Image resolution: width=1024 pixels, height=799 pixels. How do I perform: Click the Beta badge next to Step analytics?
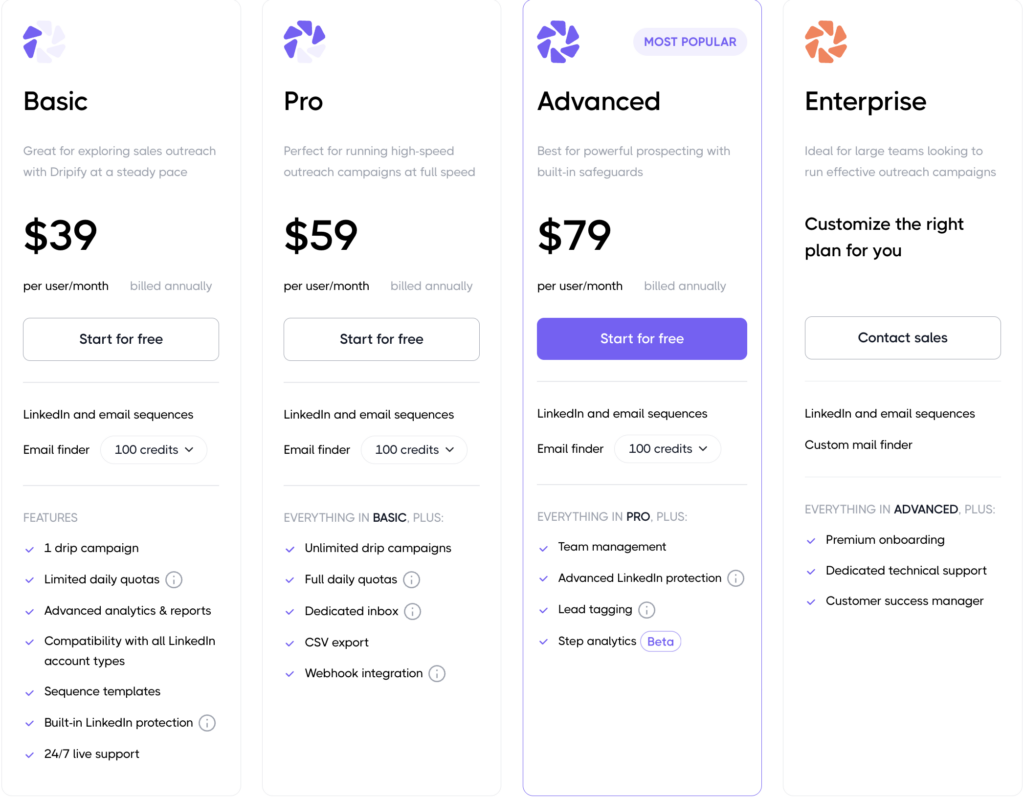tap(660, 641)
